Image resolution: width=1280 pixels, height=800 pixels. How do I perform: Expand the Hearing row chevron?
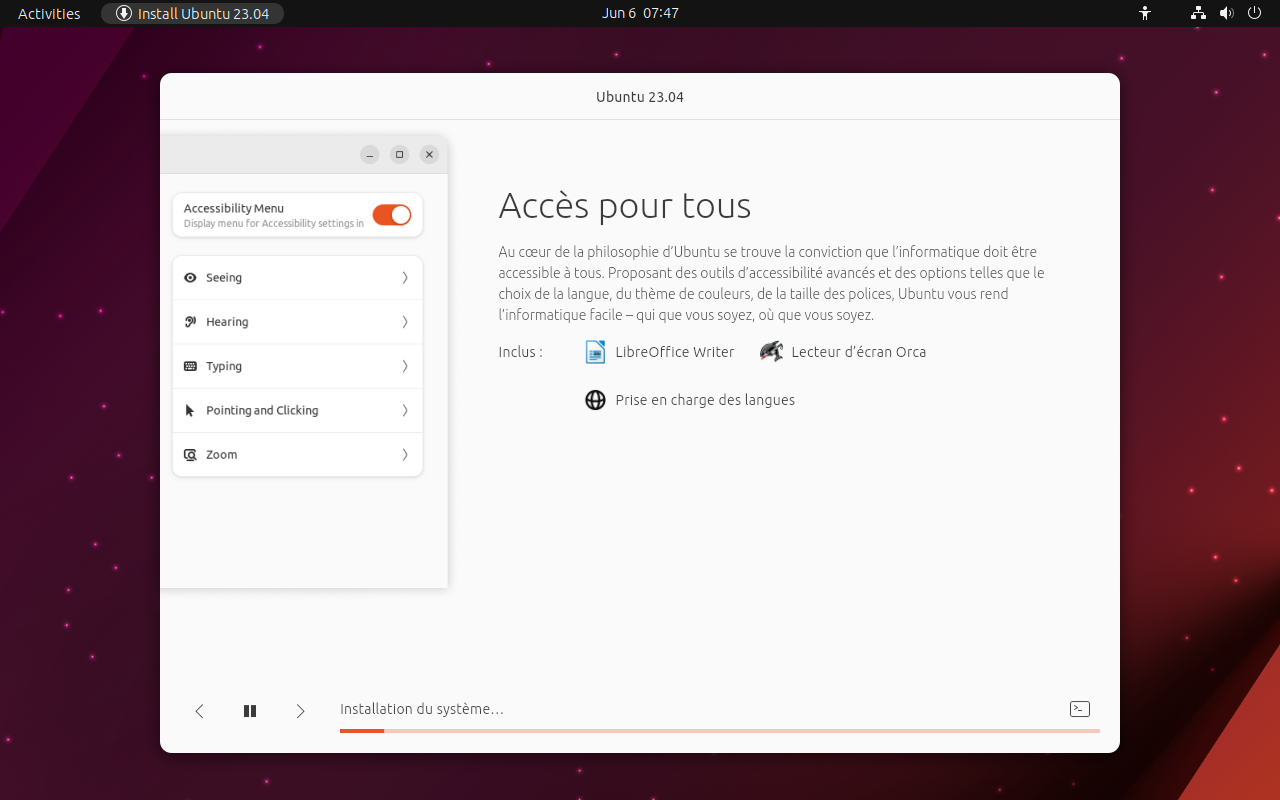coord(405,322)
